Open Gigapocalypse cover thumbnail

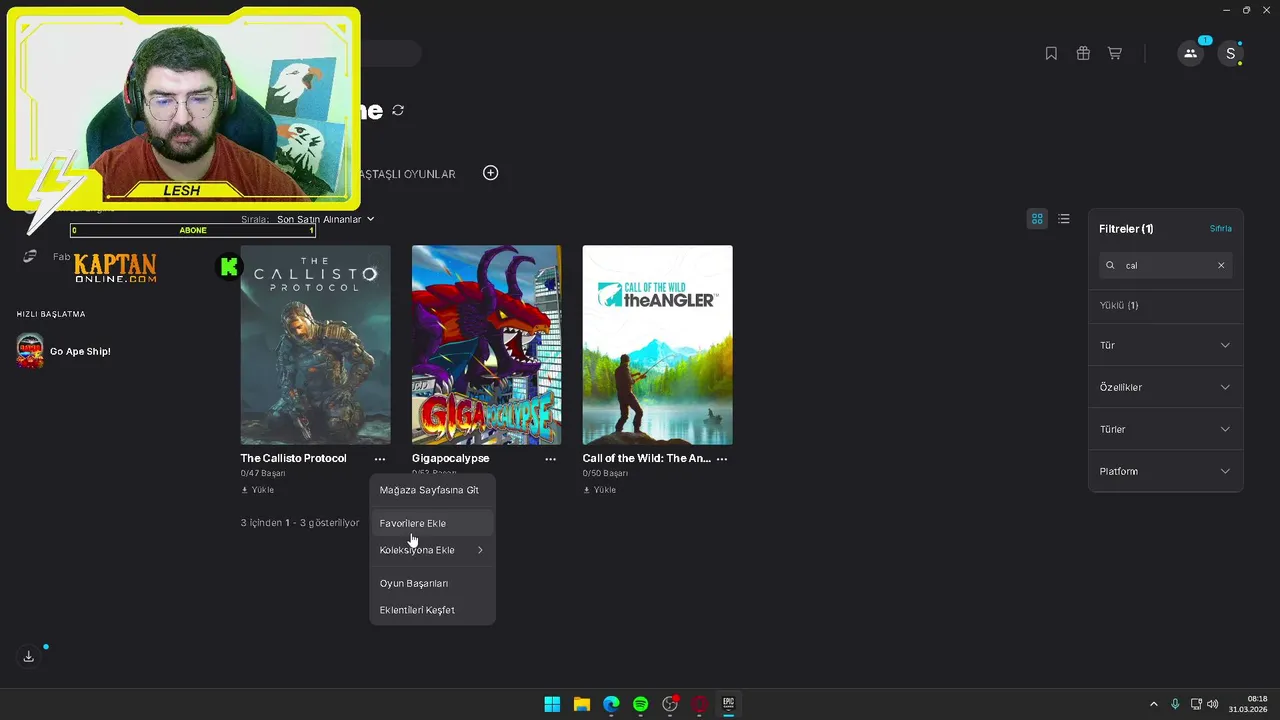tap(486, 345)
